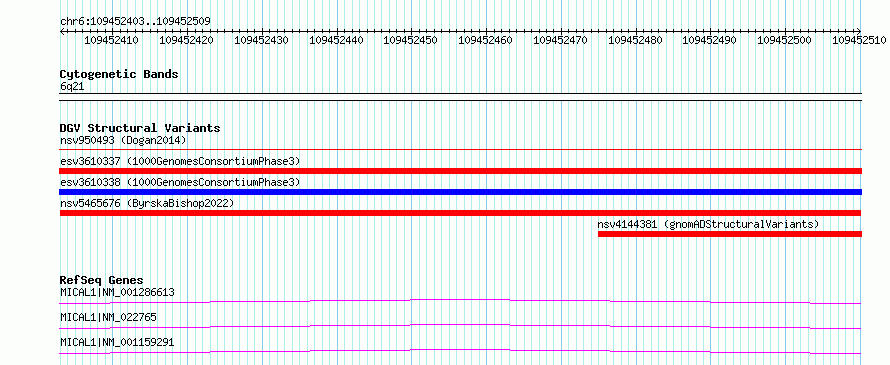Click the red esv3610337 variant bar

pos(461,171)
